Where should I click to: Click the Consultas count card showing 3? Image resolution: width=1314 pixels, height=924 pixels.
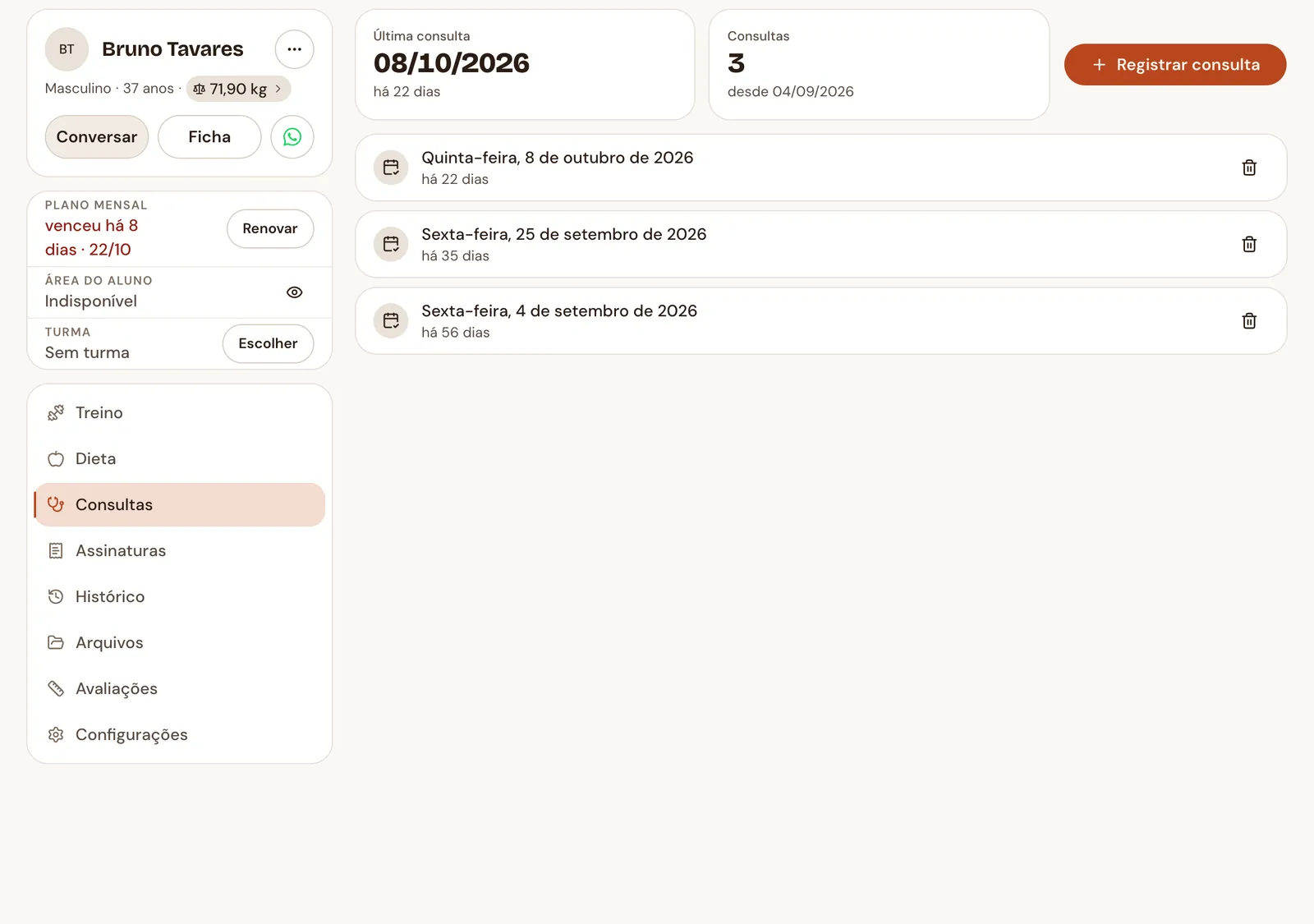879,65
